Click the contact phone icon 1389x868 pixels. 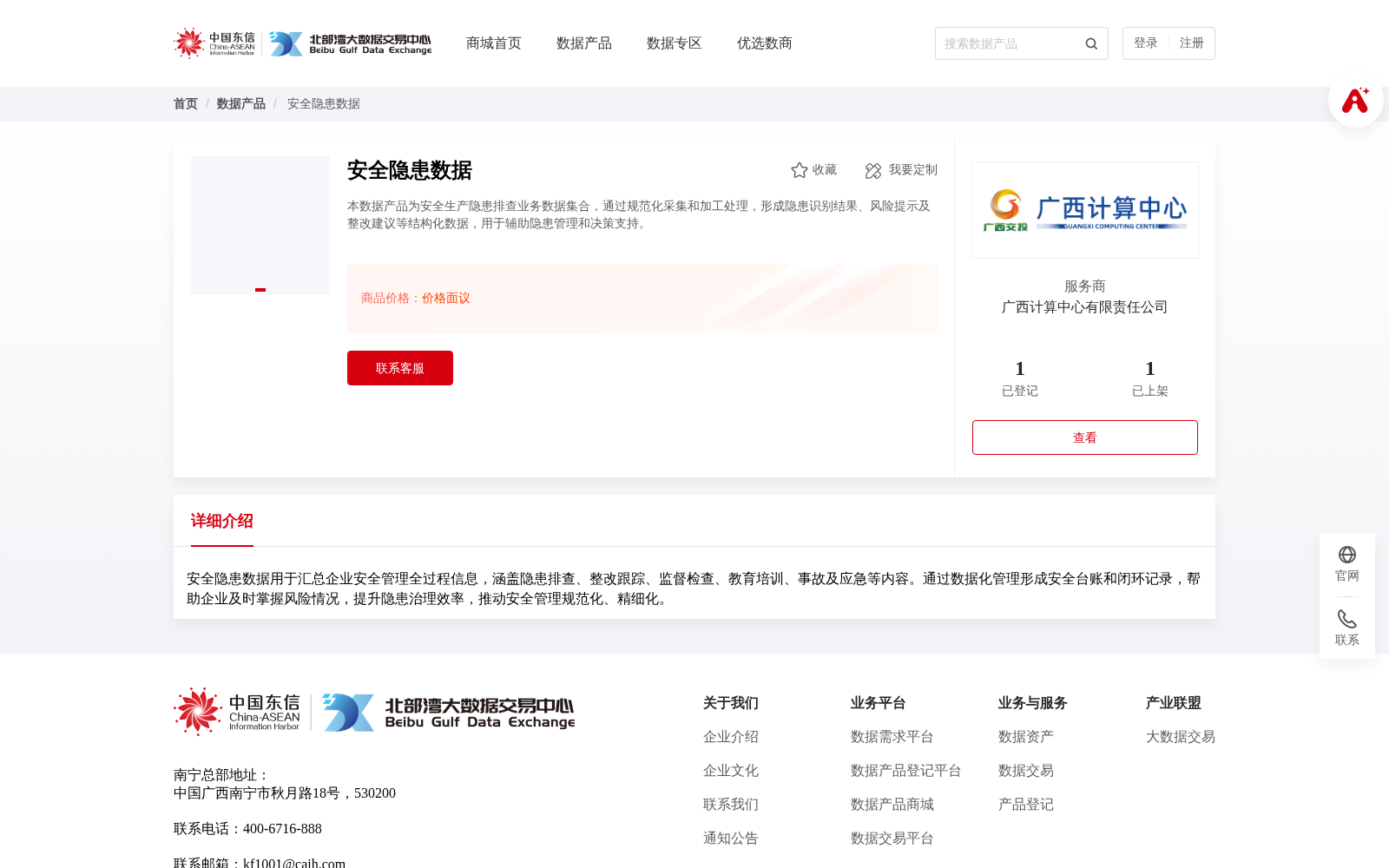pyautogui.click(x=1347, y=619)
